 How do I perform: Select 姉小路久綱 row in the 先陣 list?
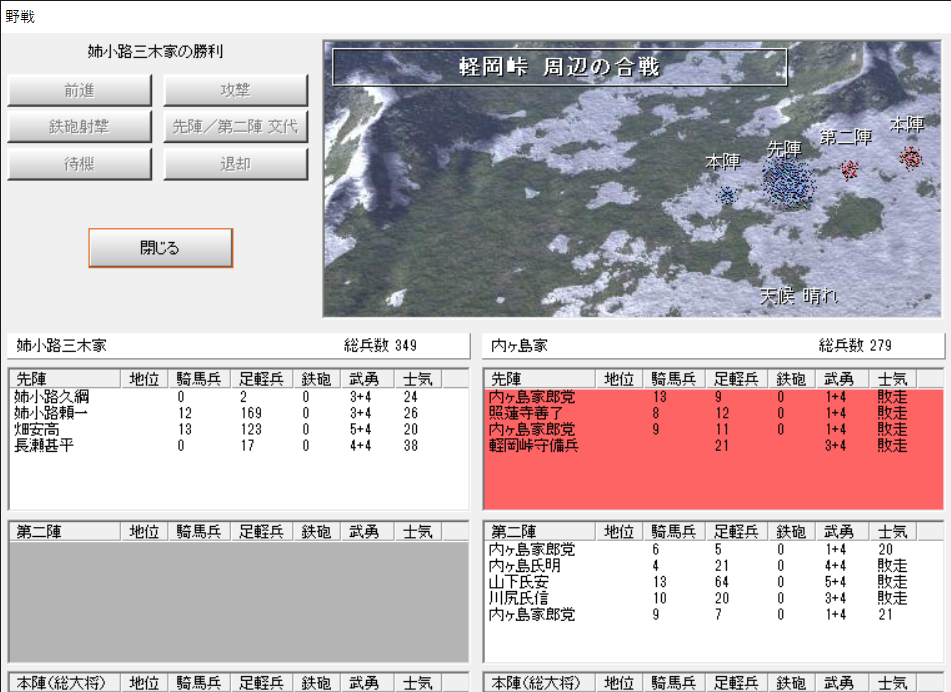click(x=52, y=397)
